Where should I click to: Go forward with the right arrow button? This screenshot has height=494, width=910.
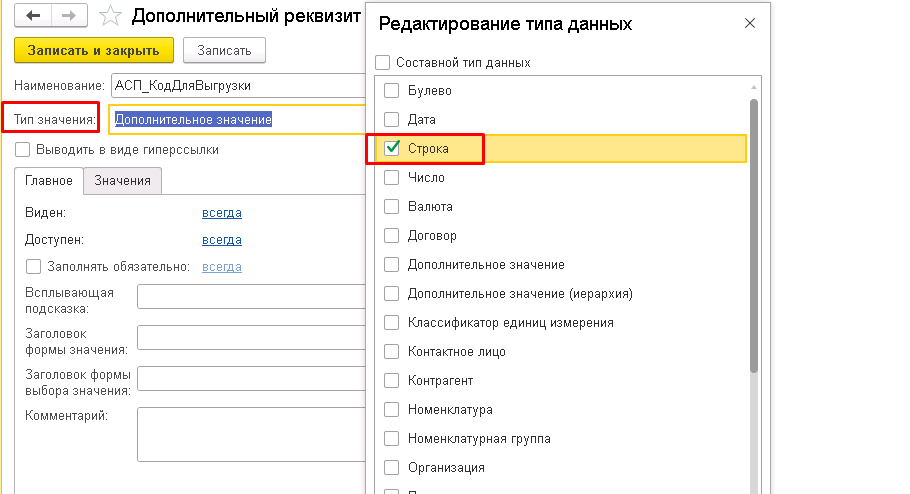click(x=69, y=16)
